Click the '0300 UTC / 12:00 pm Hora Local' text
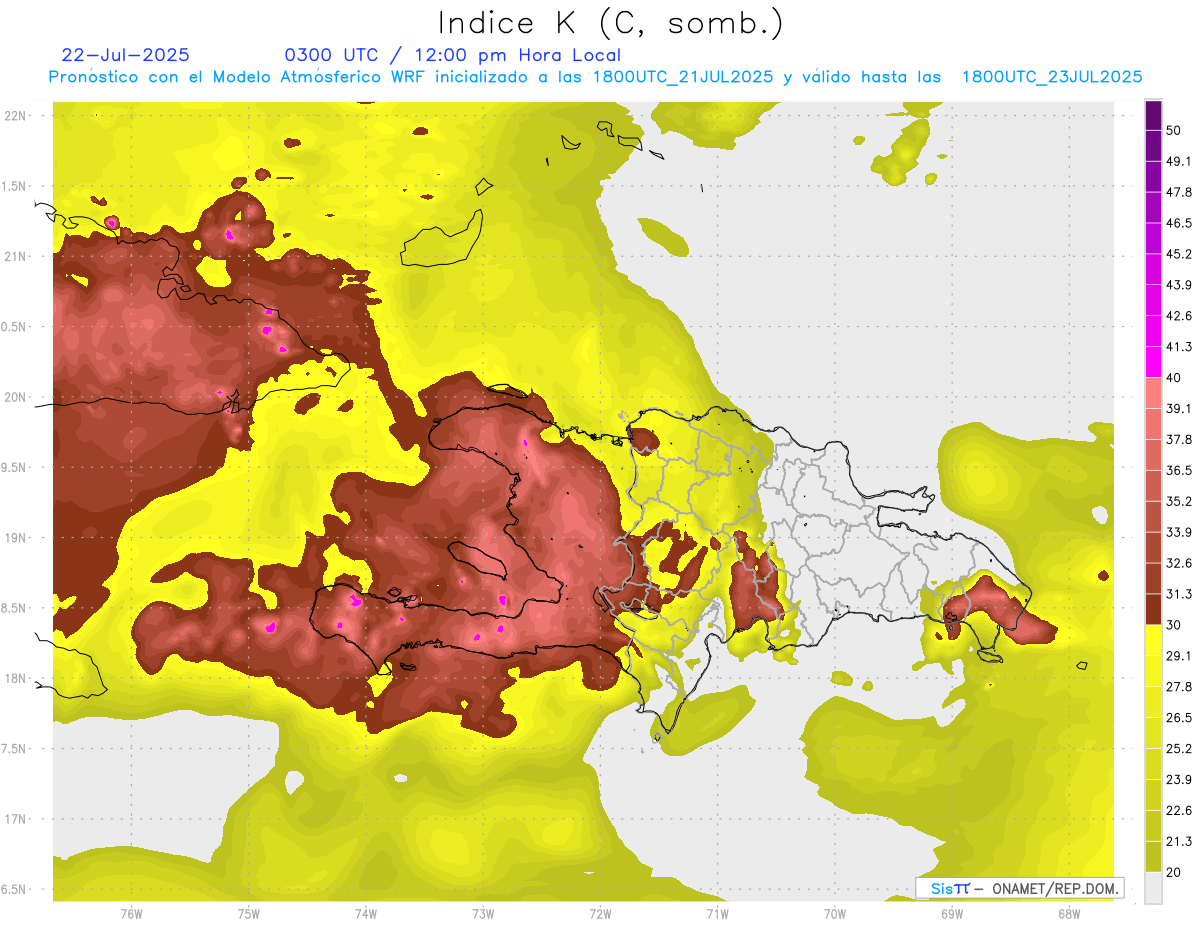Screen dimensions: 1200x927 click(452, 56)
